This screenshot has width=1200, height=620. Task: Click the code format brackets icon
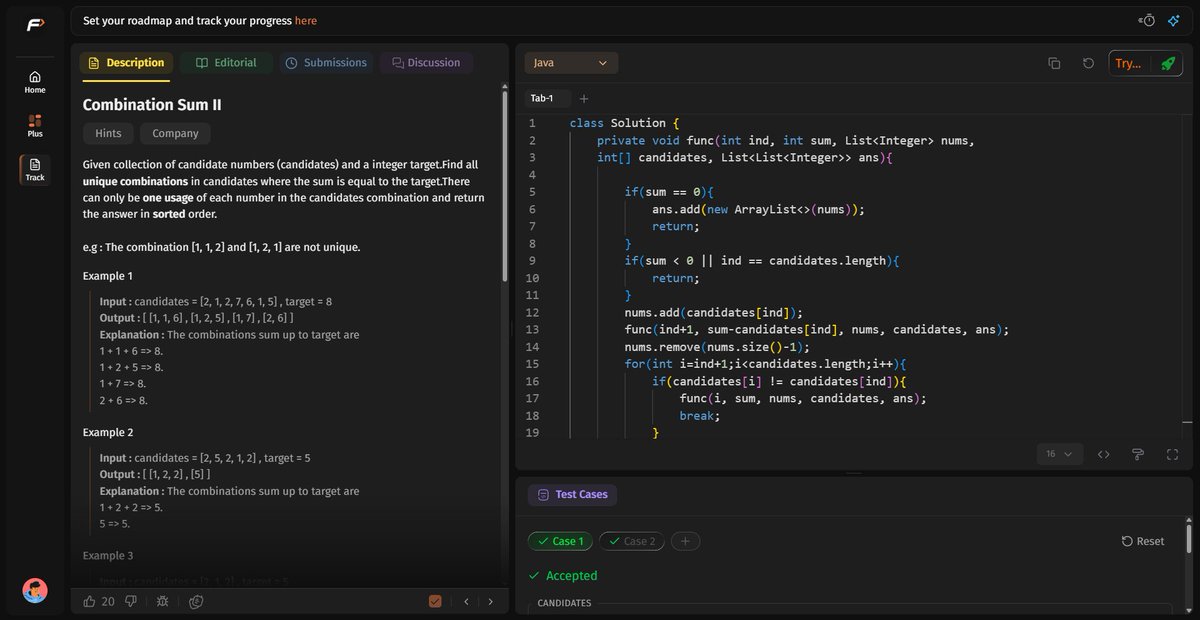(x=1104, y=454)
